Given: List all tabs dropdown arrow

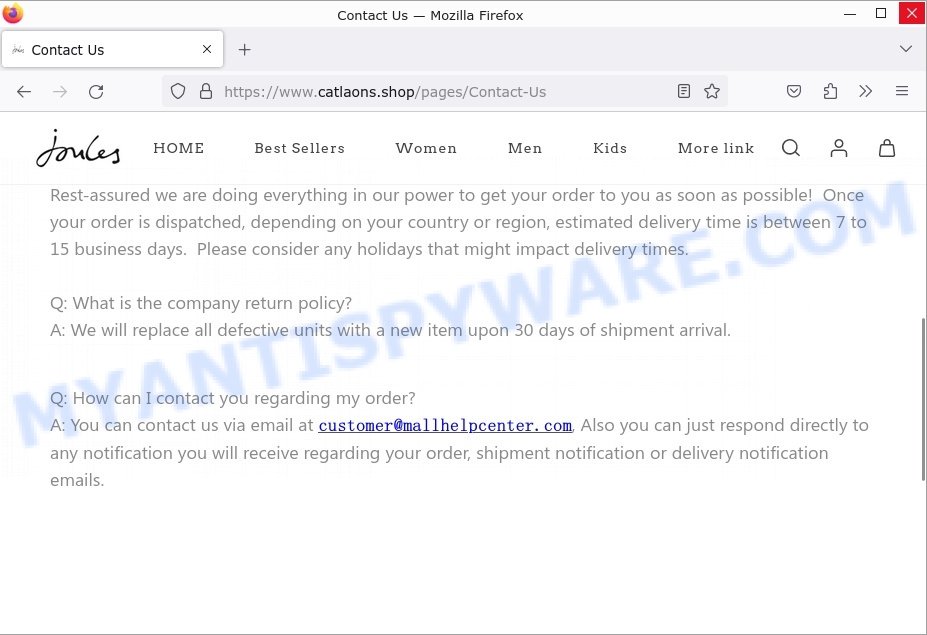Looking at the screenshot, I should click(x=905, y=48).
